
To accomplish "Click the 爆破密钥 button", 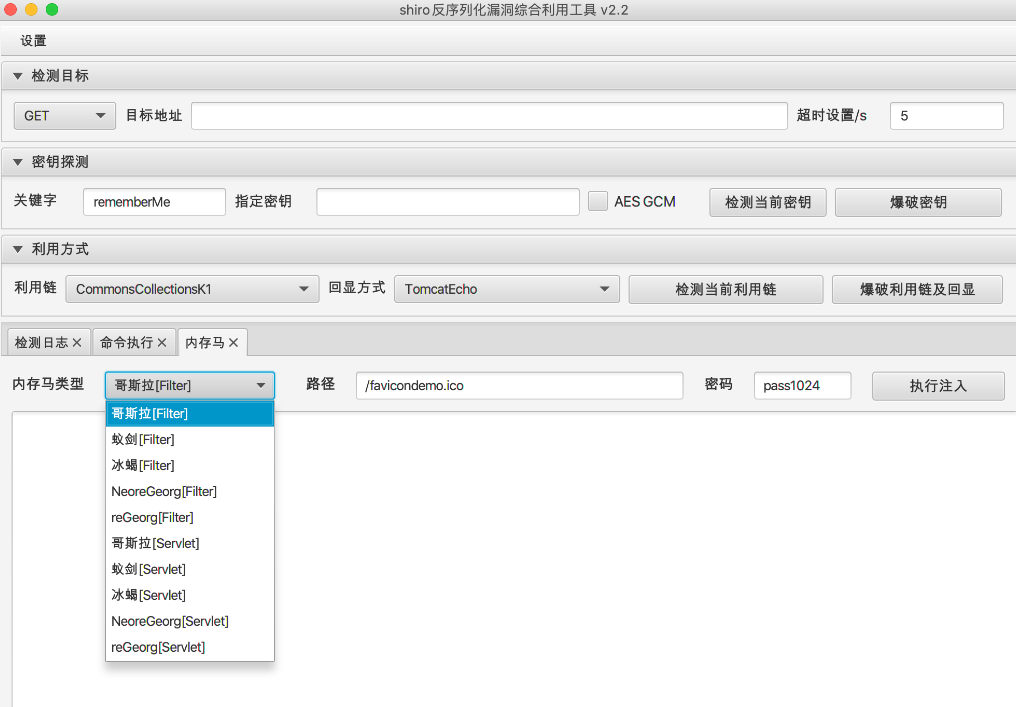I will pos(918,202).
